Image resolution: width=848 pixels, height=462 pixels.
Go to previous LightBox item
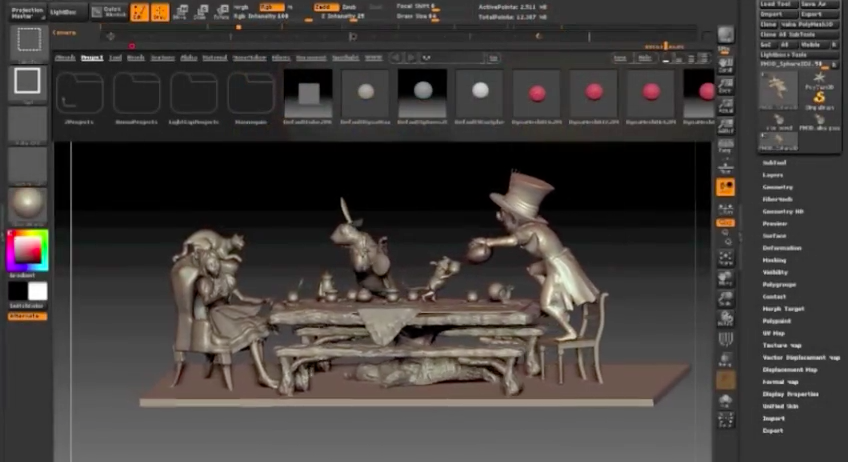coord(396,57)
